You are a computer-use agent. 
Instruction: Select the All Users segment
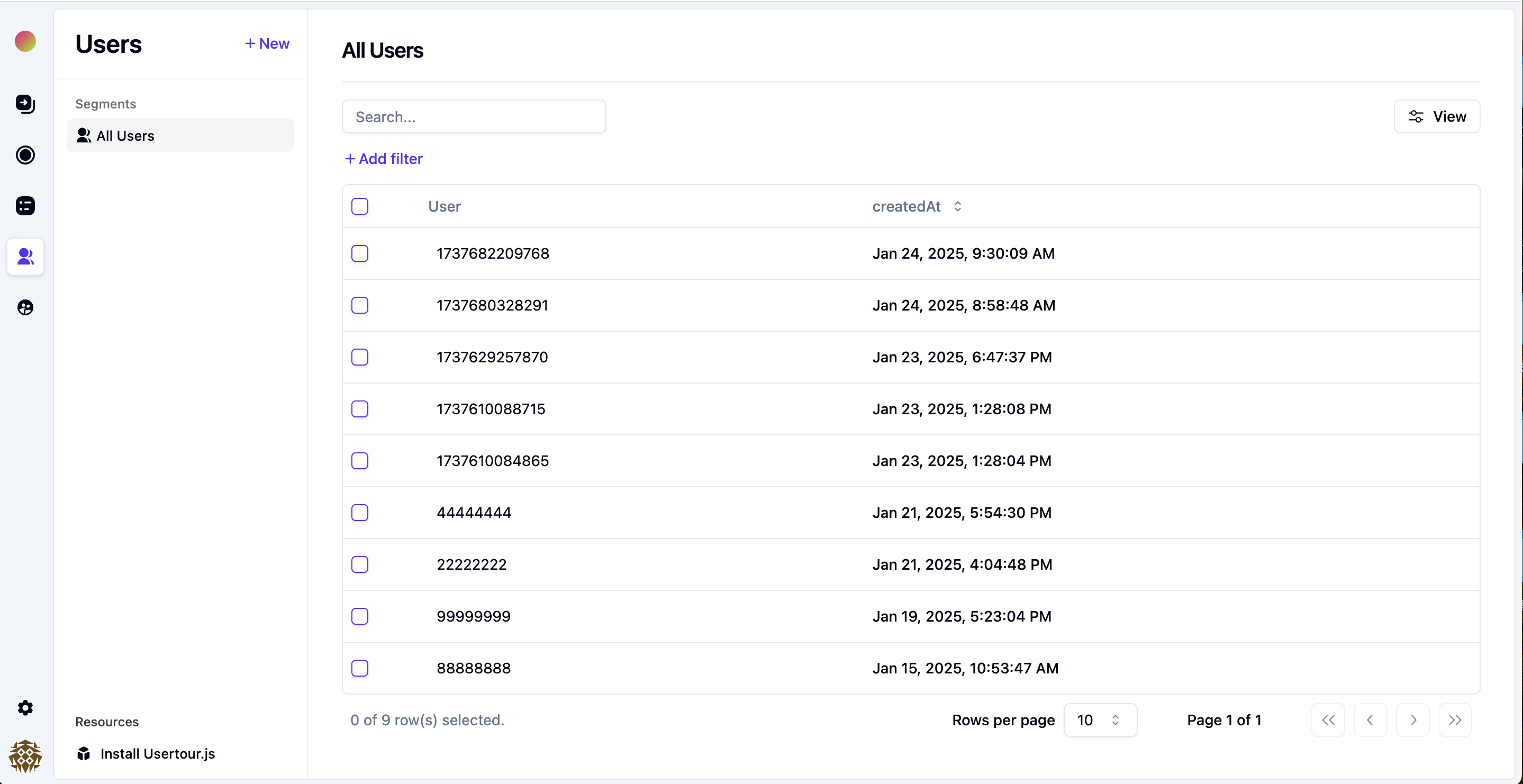180,136
